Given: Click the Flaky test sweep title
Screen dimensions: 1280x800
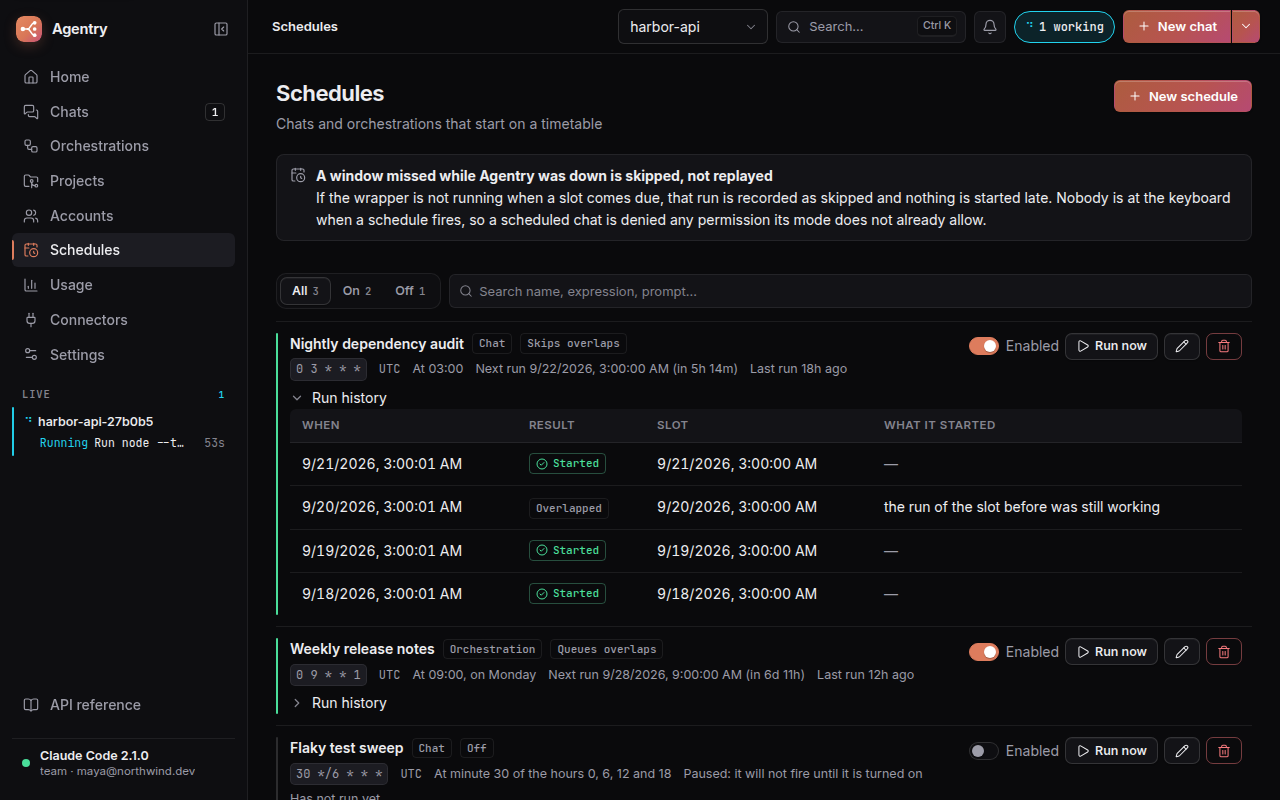Looking at the screenshot, I should click(x=347, y=748).
